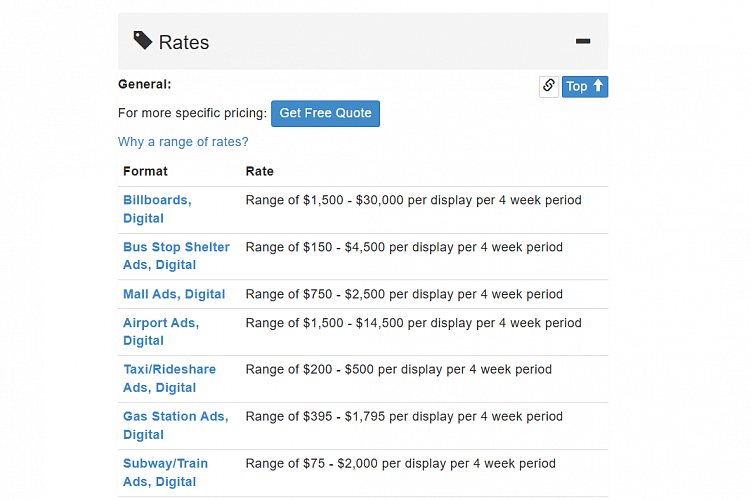Select the Mall Ads, Digital link

tap(174, 294)
